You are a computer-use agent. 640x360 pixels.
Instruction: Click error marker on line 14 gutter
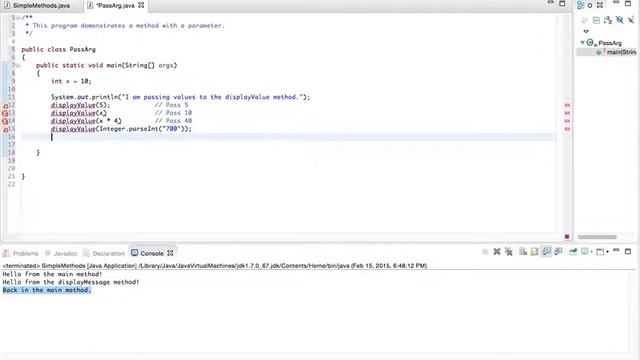[5, 121]
